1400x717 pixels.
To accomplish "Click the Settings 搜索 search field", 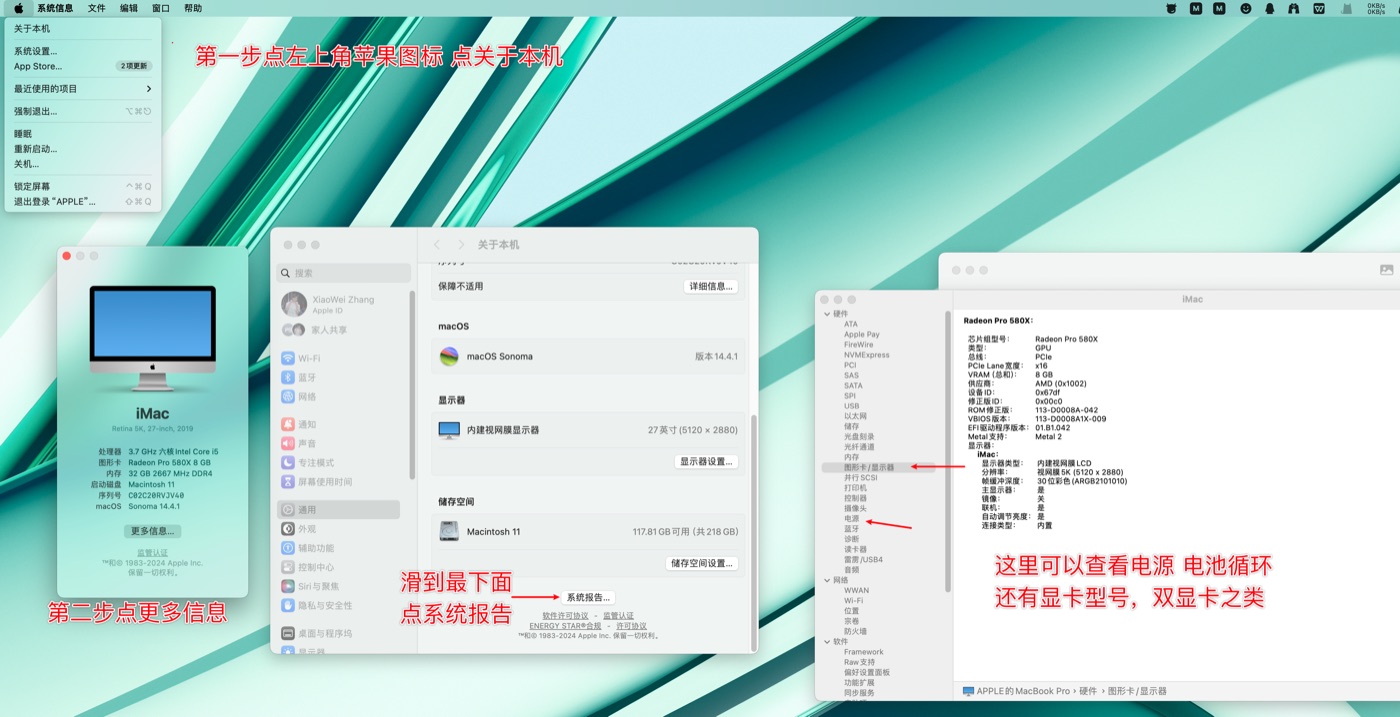I will tap(344, 273).
